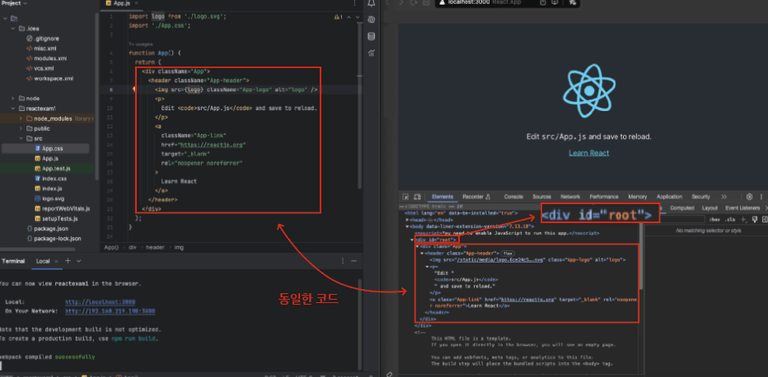Screen dimensions: 768x377
Task: Open the On Your Network URL in terminal
Action: [x=110, y=311]
